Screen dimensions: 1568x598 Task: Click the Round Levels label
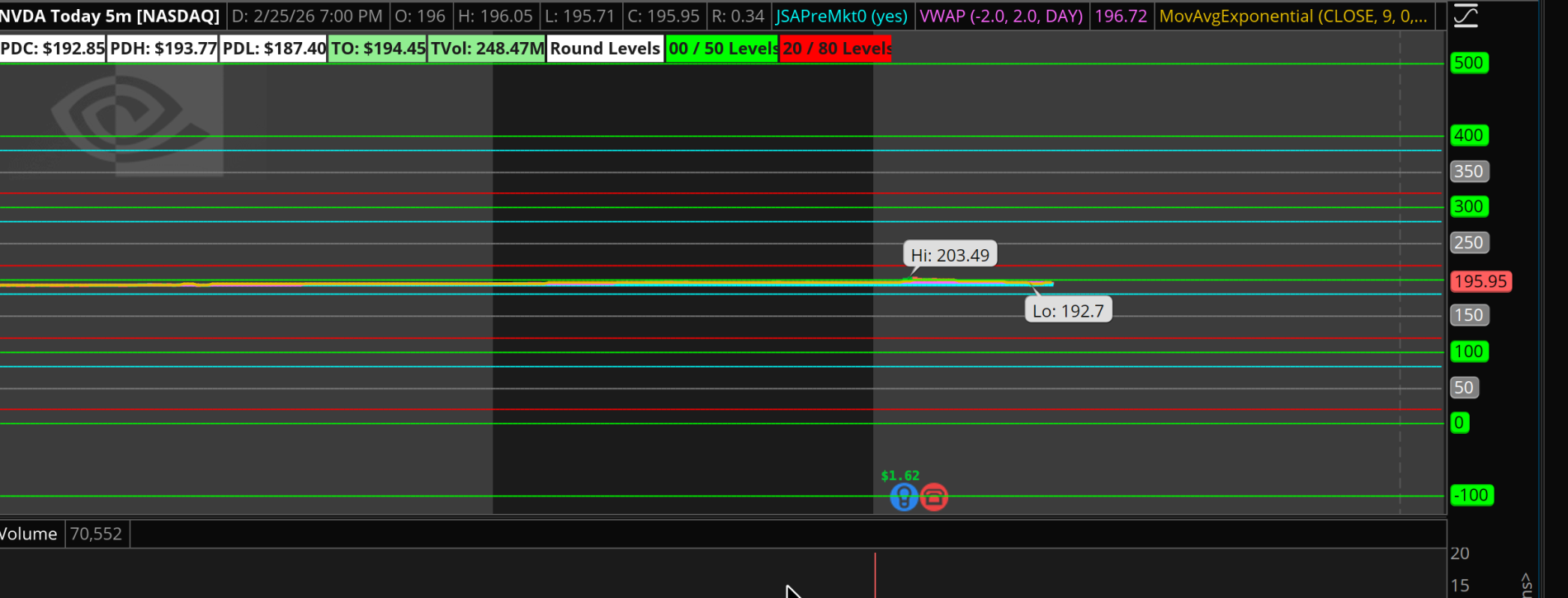[605, 49]
